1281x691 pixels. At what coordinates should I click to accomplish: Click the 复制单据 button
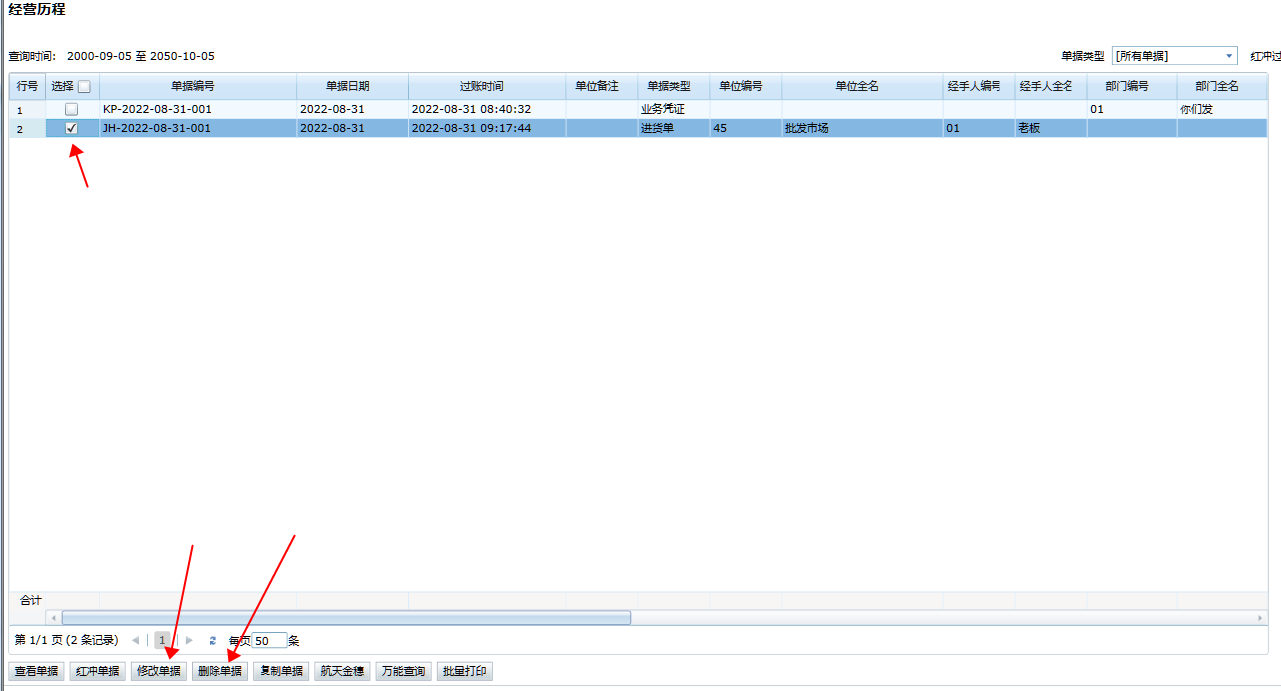tap(280, 671)
